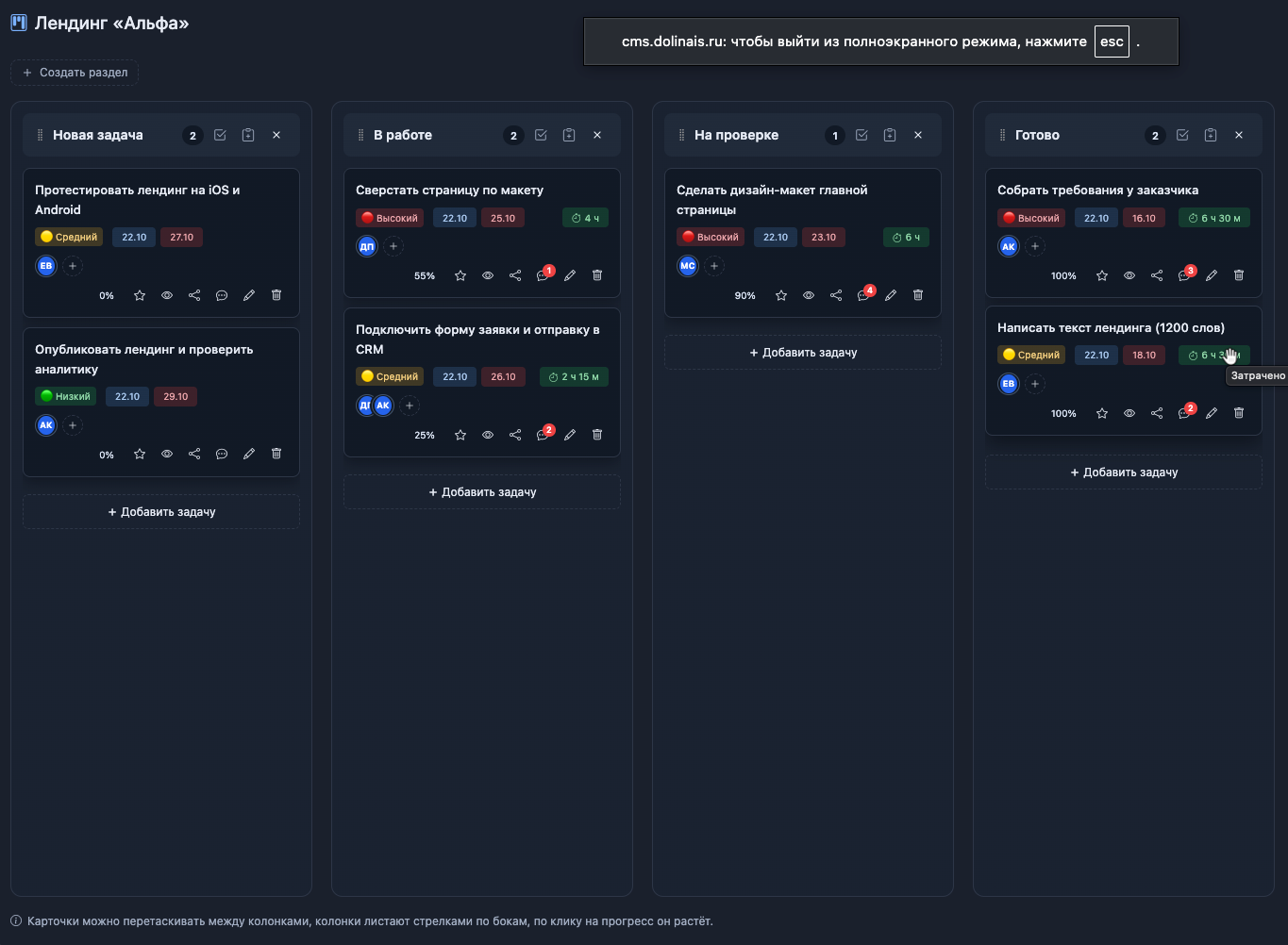Click МС avatar on 'Сделать дизайн-макет' card
Screen dimensions: 1288x945
click(x=688, y=266)
